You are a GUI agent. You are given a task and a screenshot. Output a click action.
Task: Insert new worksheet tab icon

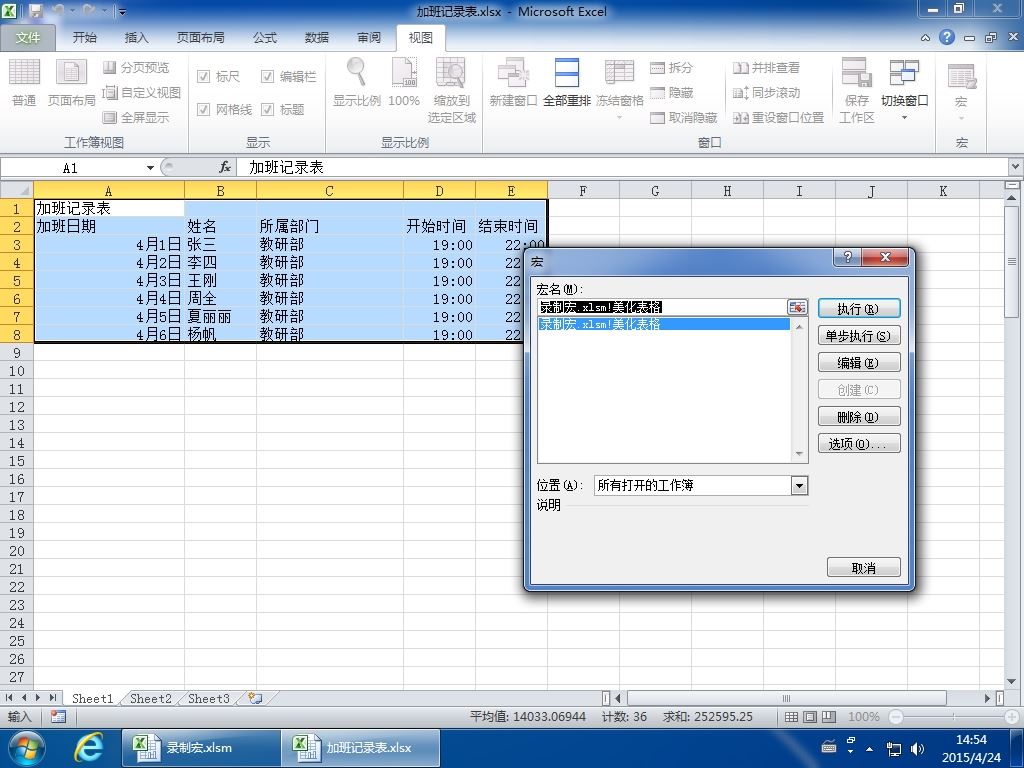(x=255, y=698)
